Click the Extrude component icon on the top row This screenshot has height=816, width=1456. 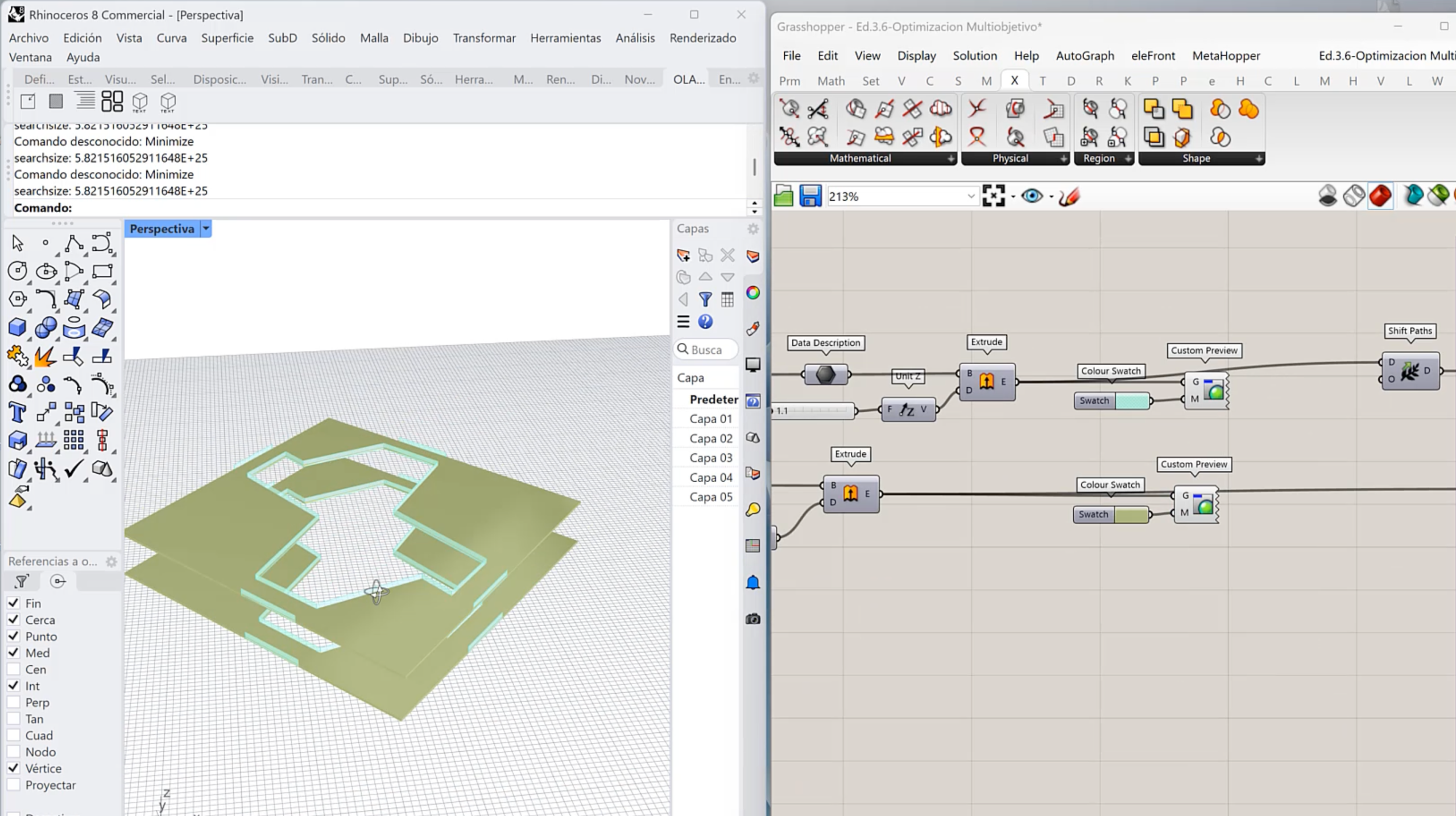pos(987,382)
